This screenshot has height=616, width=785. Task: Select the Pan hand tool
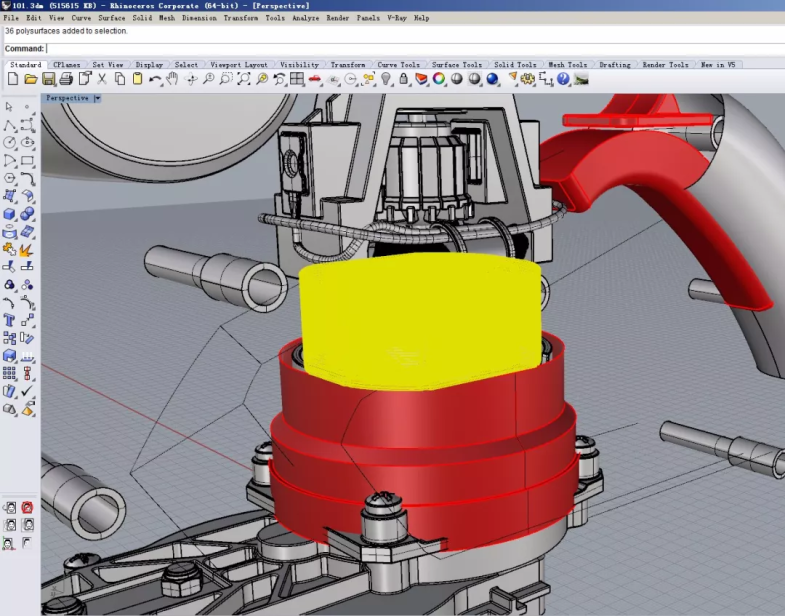tap(172, 79)
